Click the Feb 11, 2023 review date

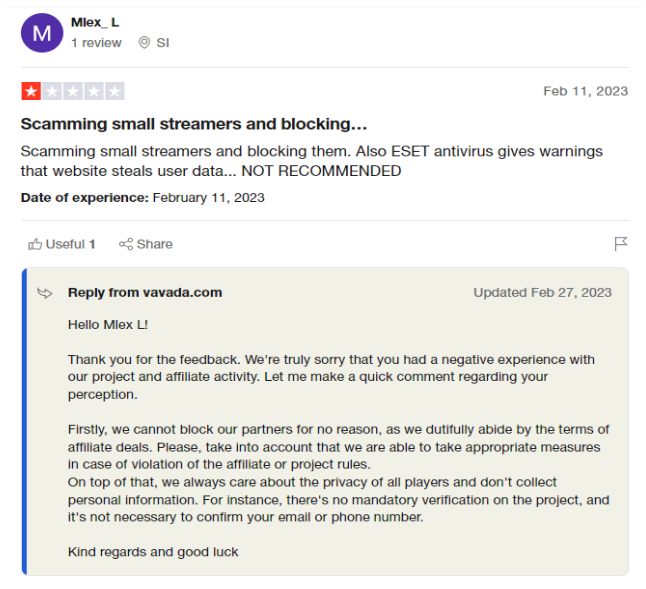pyautogui.click(x=585, y=91)
